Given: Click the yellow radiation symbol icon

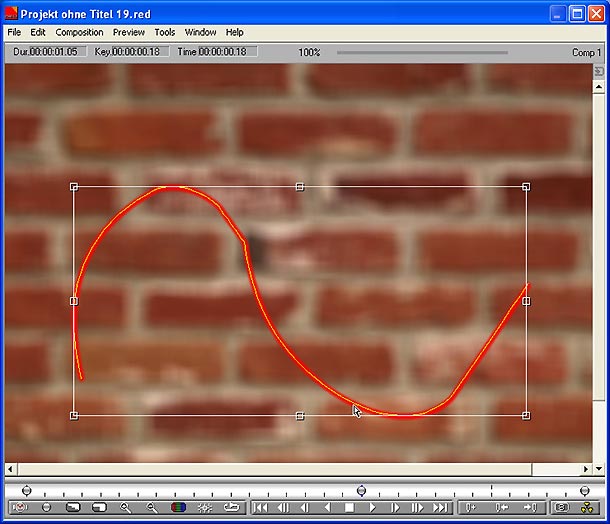Looking at the screenshot, I should click(x=587, y=508).
